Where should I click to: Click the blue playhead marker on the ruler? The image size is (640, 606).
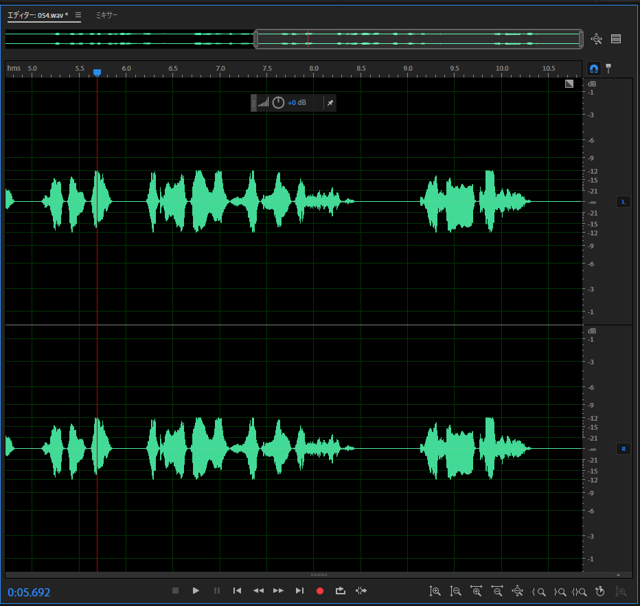pos(97,73)
